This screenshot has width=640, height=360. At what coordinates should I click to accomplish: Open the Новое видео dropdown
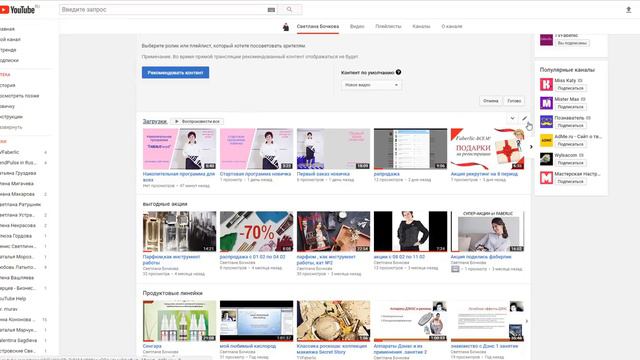(x=371, y=85)
